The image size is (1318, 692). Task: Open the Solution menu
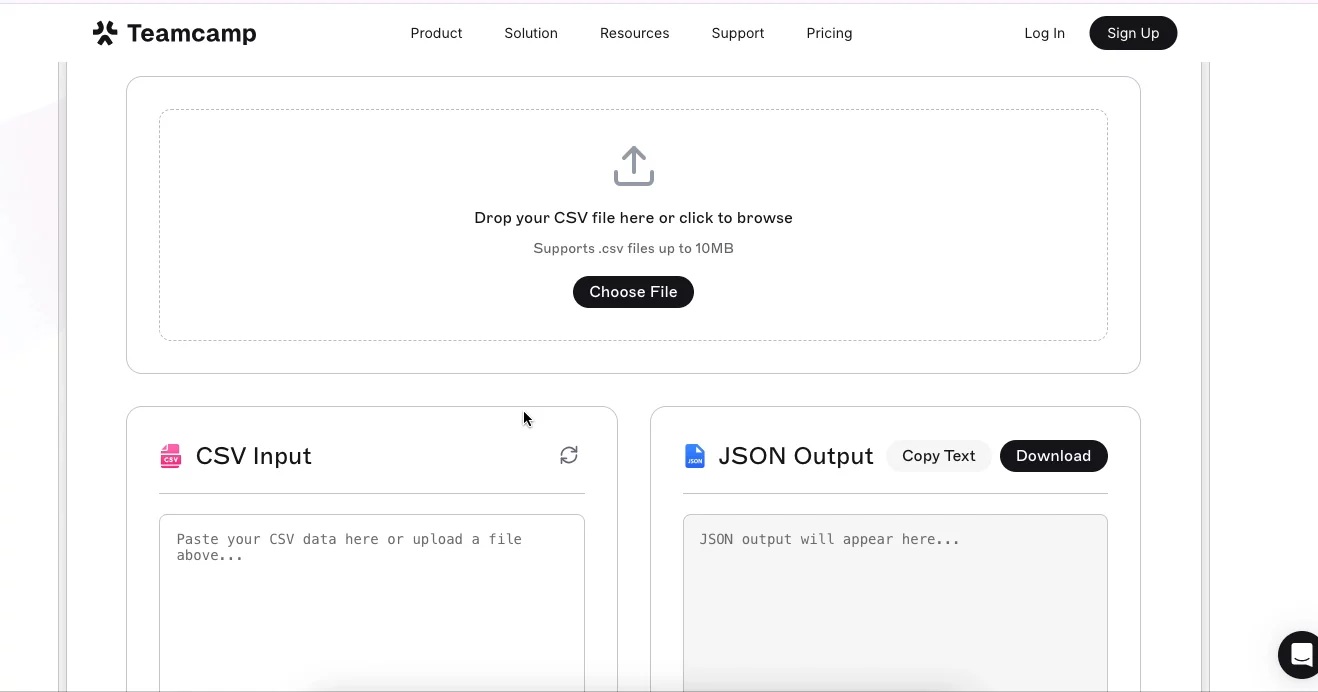(531, 33)
